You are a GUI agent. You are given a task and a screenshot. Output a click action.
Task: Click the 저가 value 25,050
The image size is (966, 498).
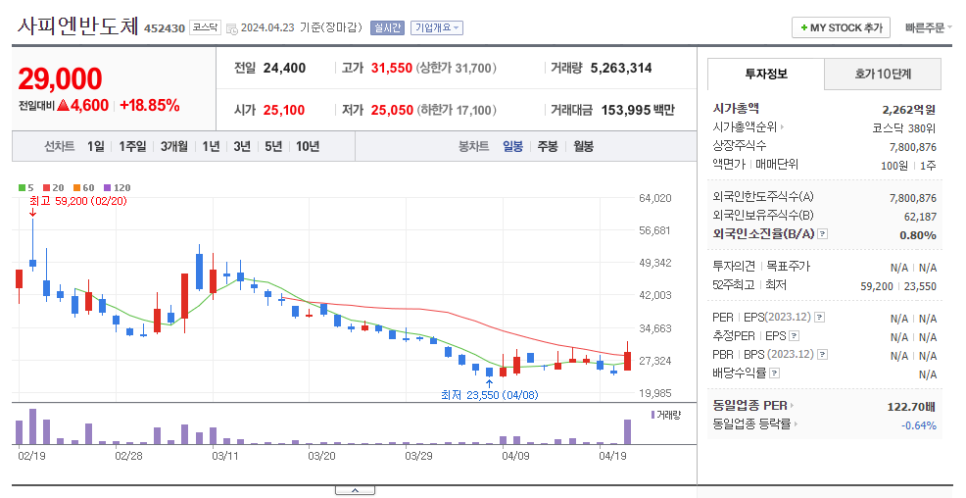(392, 110)
